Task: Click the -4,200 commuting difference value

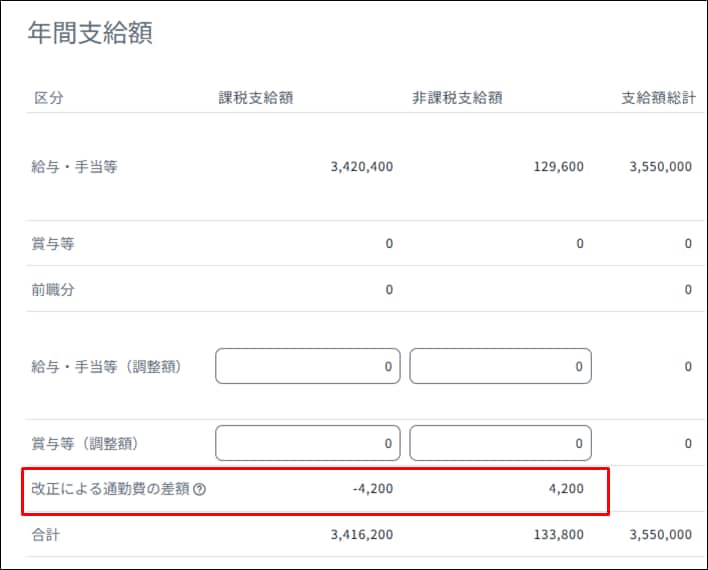Action: pyautogui.click(x=372, y=490)
